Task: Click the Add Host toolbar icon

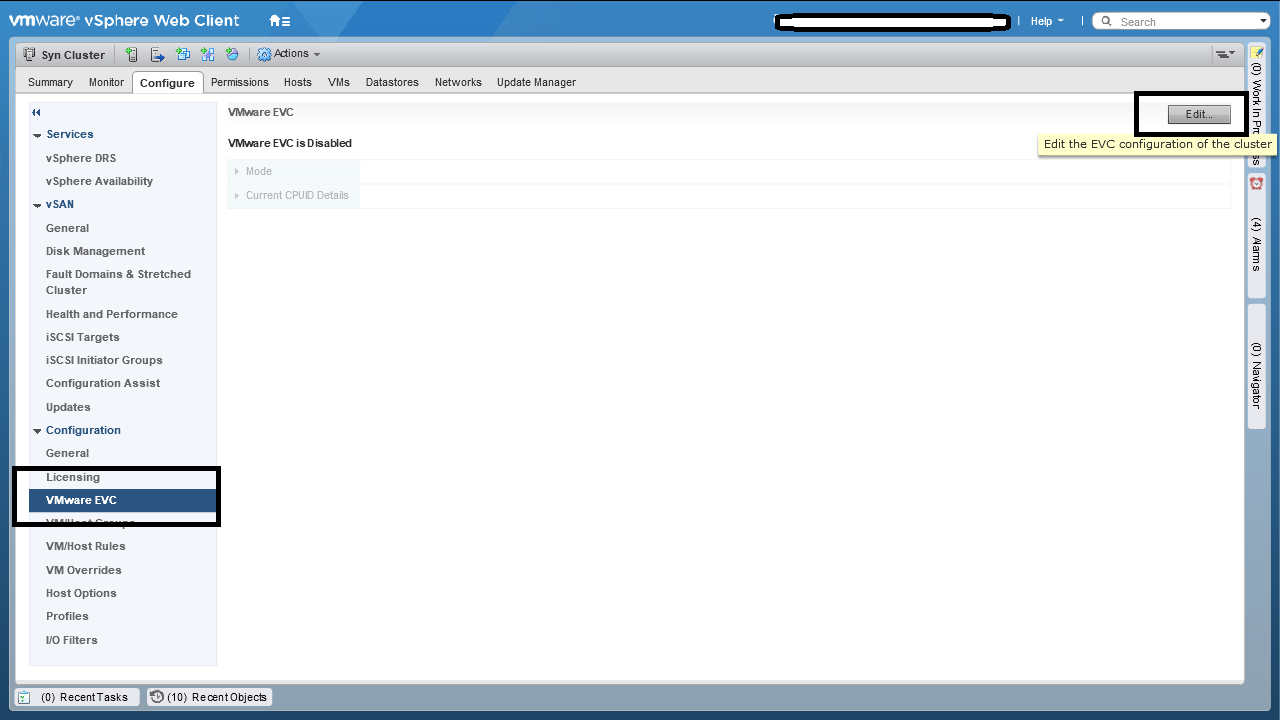Action: pos(132,54)
